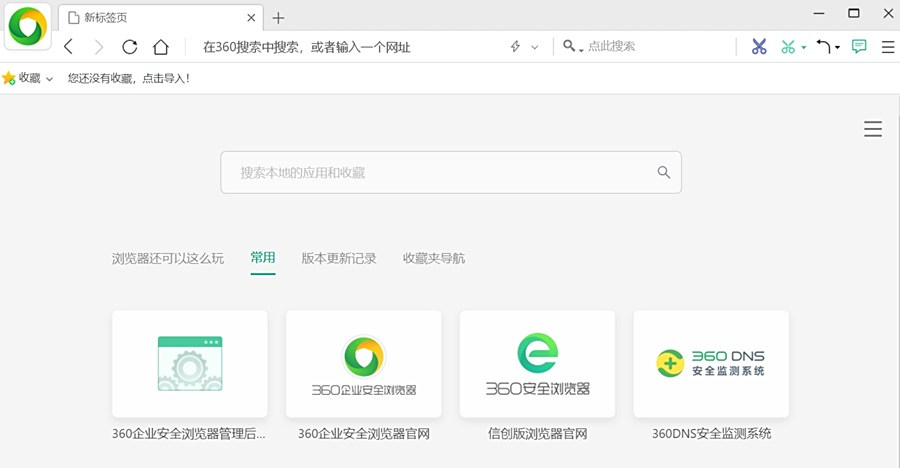900x468 pixels.
Task: Click the blue scissors screenshot icon
Action: pos(758,47)
